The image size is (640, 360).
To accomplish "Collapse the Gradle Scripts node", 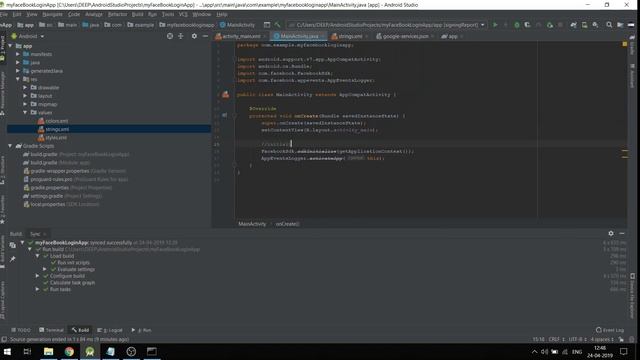I will coord(10,146).
